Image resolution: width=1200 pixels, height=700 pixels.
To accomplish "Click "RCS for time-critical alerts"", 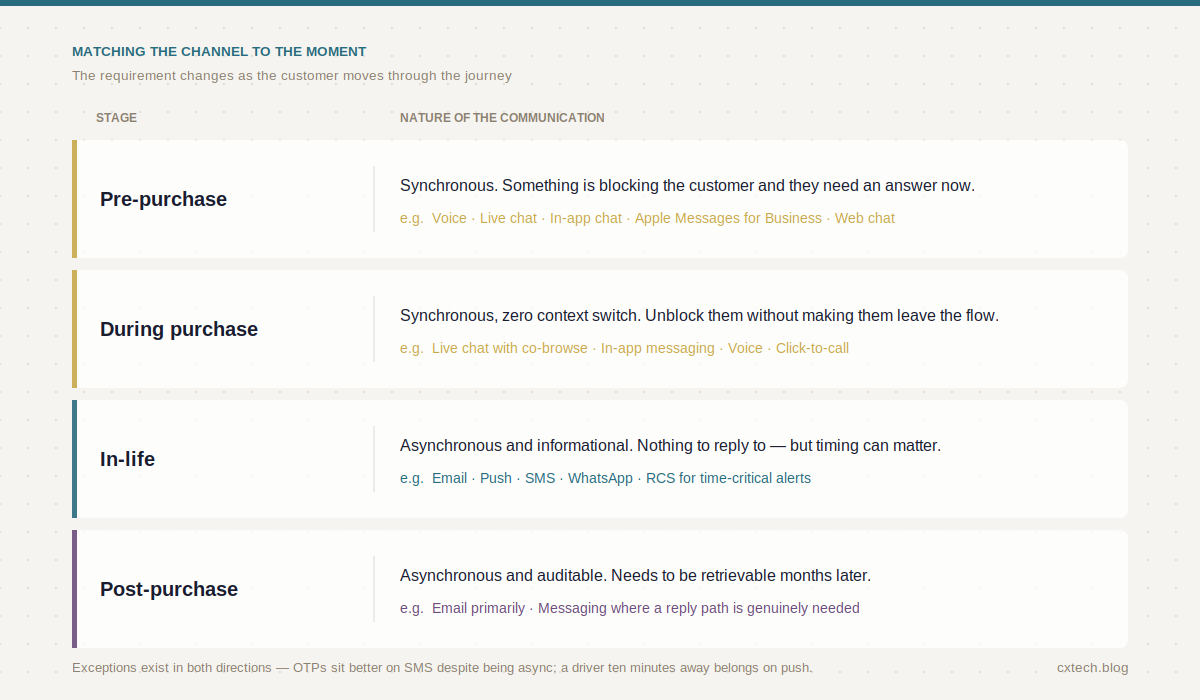I will coord(728,478).
